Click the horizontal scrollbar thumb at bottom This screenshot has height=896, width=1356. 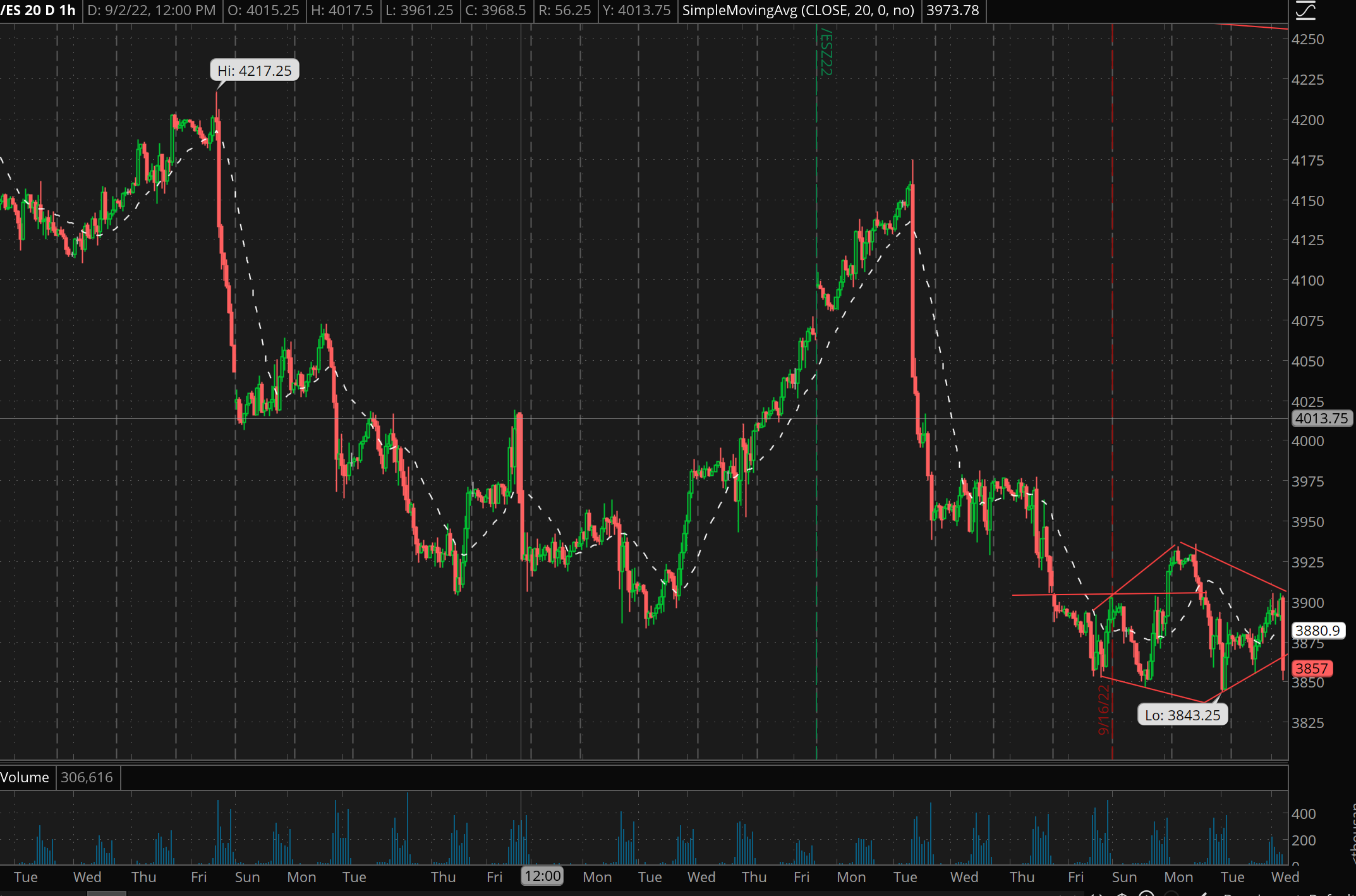click(106, 893)
